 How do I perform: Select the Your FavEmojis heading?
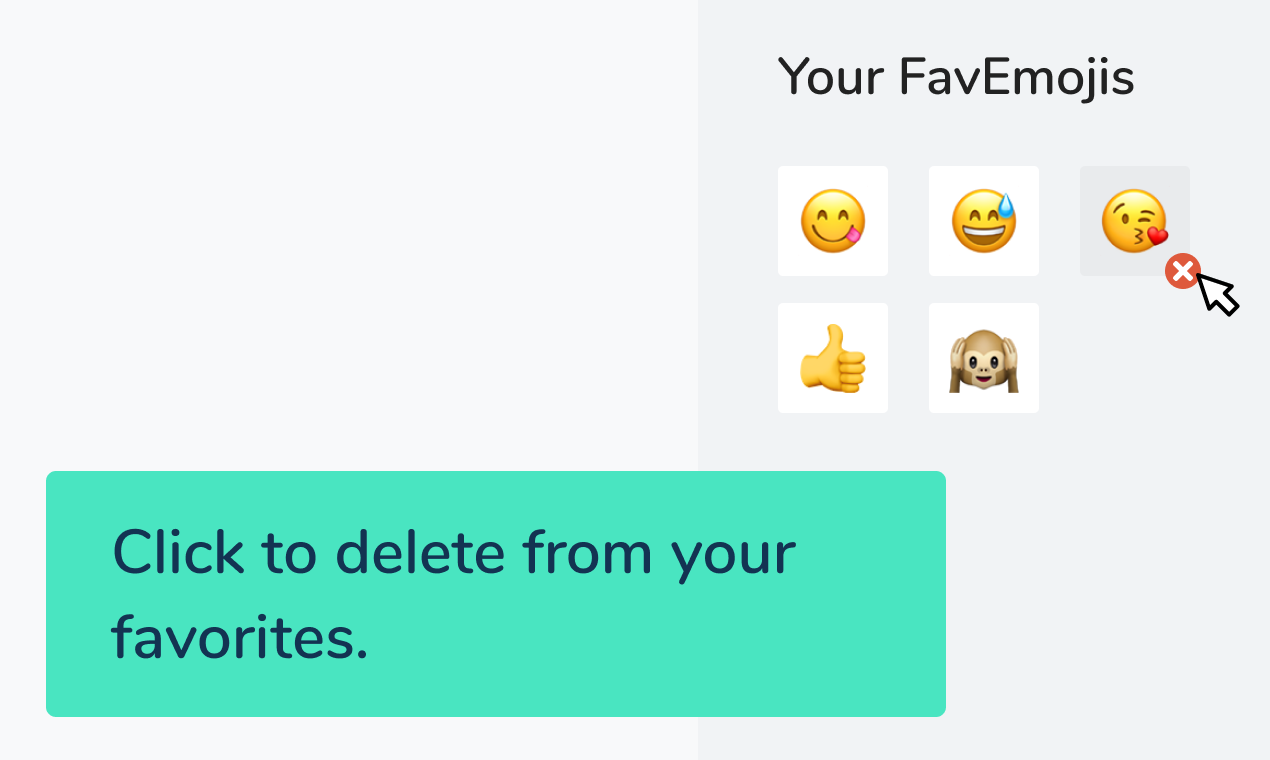(x=956, y=76)
